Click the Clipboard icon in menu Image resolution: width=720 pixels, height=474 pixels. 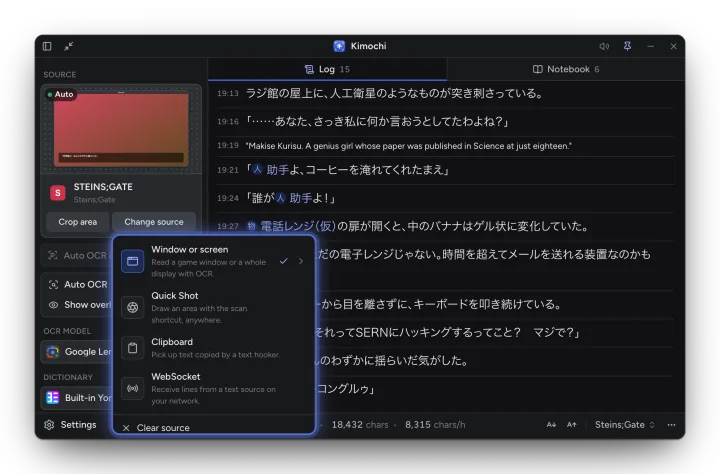[x=133, y=348]
